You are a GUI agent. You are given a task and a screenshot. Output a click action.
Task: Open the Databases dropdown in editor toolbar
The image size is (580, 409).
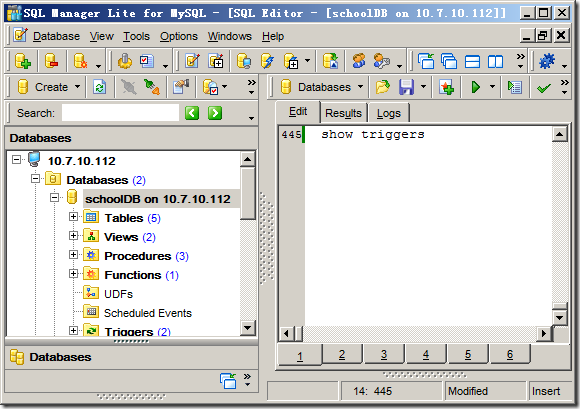(x=321, y=87)
